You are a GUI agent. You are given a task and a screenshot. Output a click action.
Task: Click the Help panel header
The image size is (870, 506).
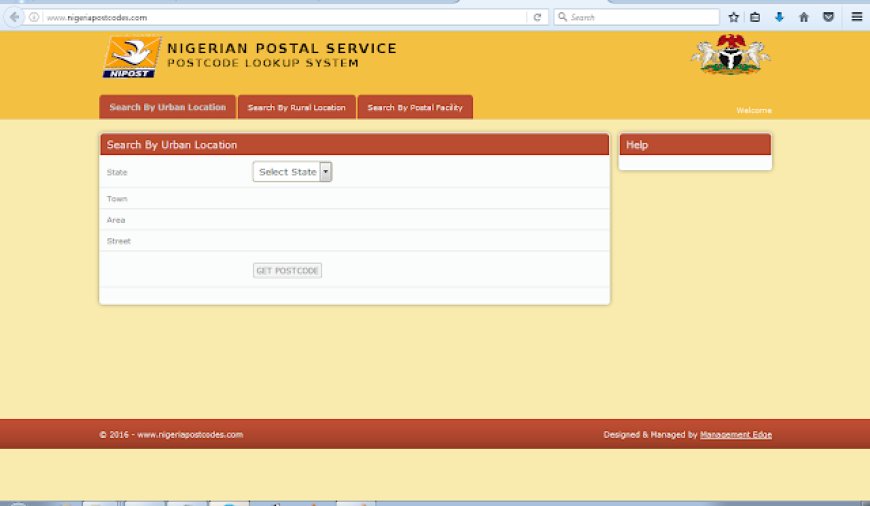695,145
